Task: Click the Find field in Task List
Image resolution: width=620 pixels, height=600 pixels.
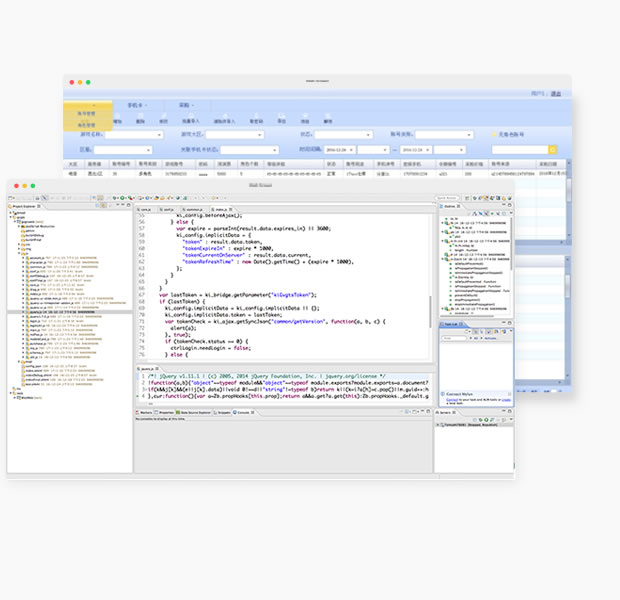Action: click(454, 339)
